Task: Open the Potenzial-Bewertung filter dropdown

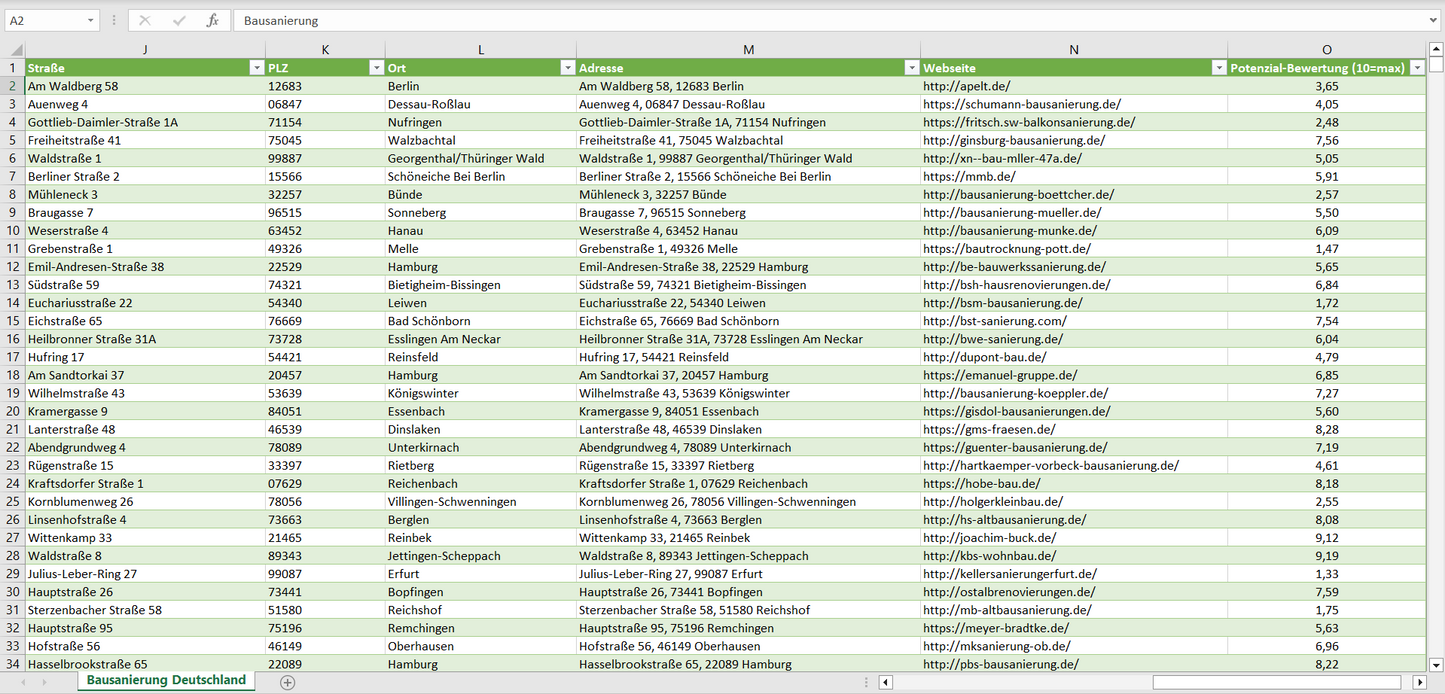Action: pyautogui.click(x=1417, y=68)
